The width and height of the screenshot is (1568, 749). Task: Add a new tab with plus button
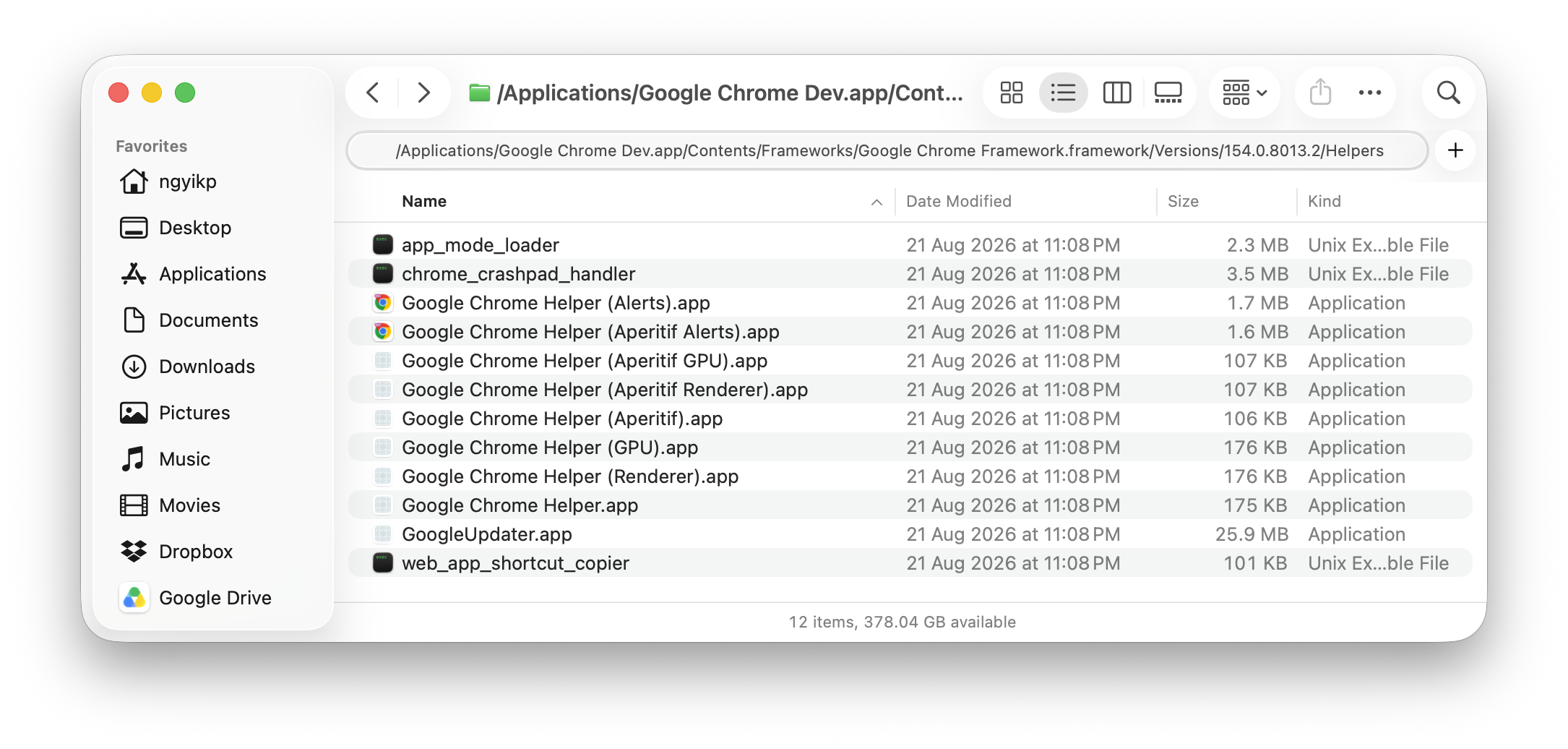1455,150
